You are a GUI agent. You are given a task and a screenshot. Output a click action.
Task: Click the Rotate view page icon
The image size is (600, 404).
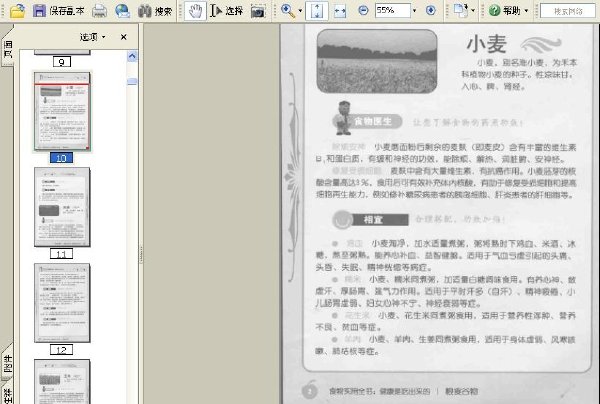[461, 11]
